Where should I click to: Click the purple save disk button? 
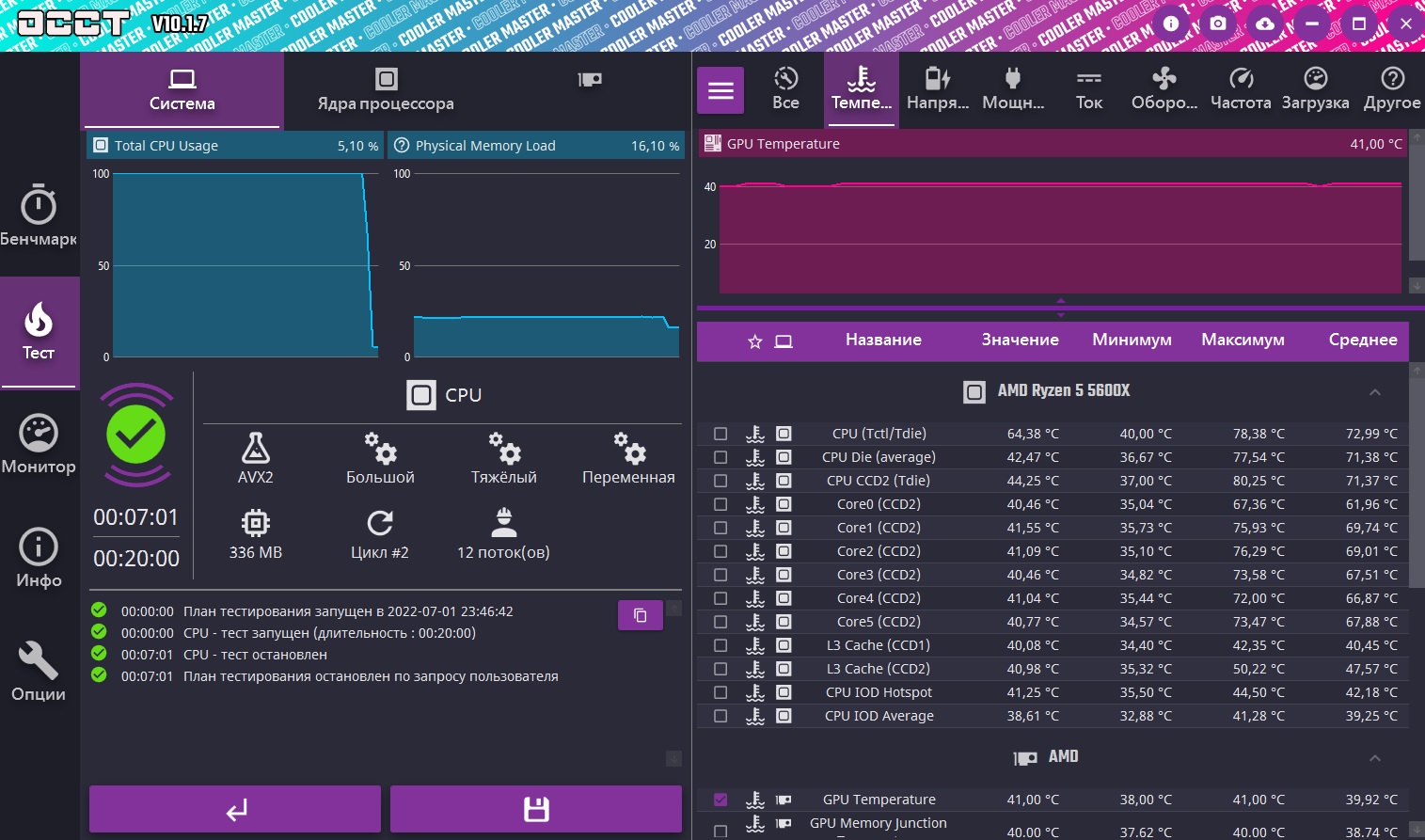pos(536,809)
